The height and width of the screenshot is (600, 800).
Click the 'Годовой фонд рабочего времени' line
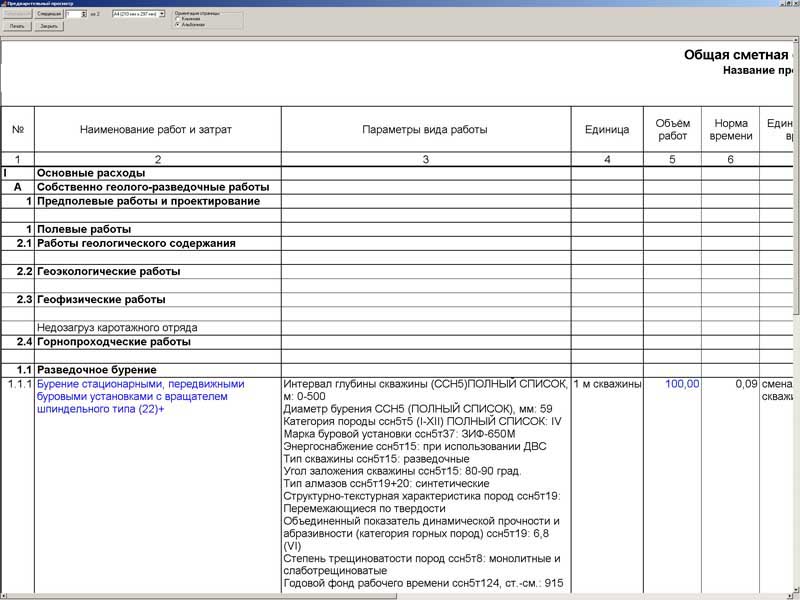click(423, 583)
